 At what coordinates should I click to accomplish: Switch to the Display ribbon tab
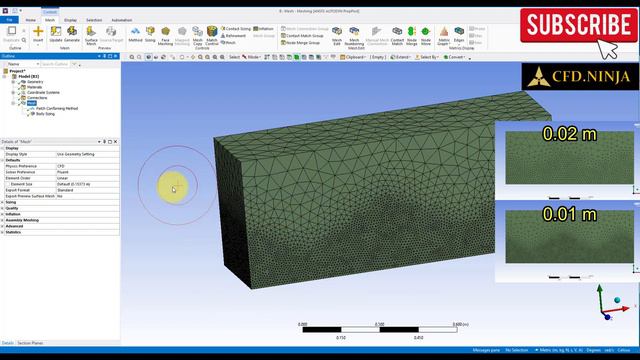tap(70, 20)
